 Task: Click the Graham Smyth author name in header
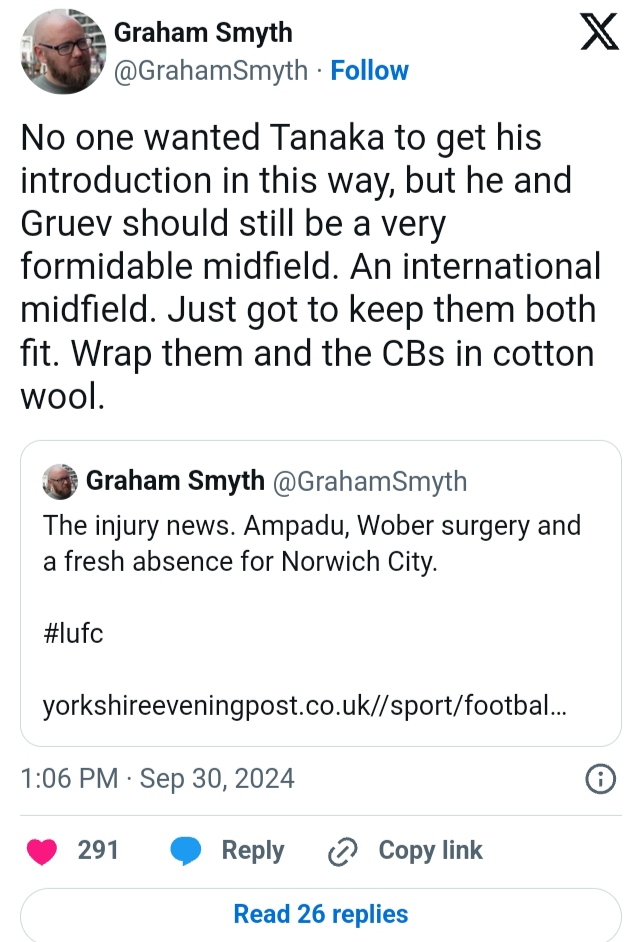coord(203,33)
